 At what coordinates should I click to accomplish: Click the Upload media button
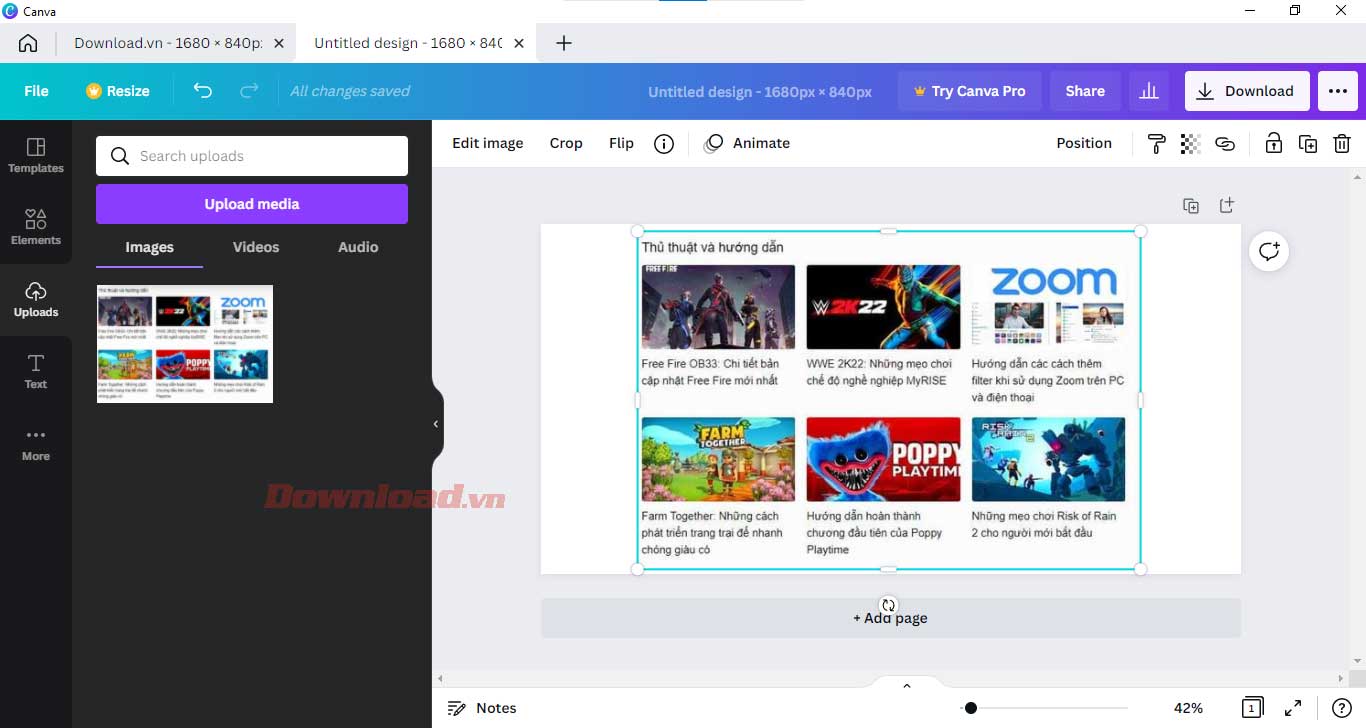pyautogui.click(x=252, y=204)
